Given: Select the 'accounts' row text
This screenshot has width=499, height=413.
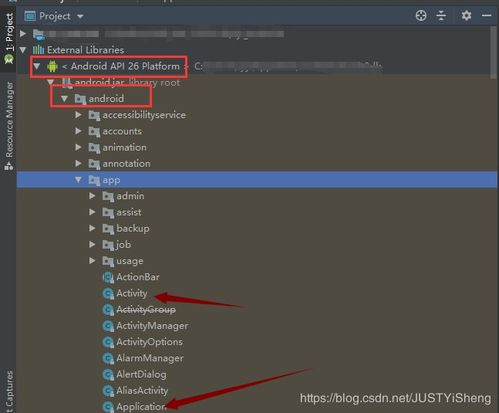Looking at the screenshot, I should (x=122, y=131).
